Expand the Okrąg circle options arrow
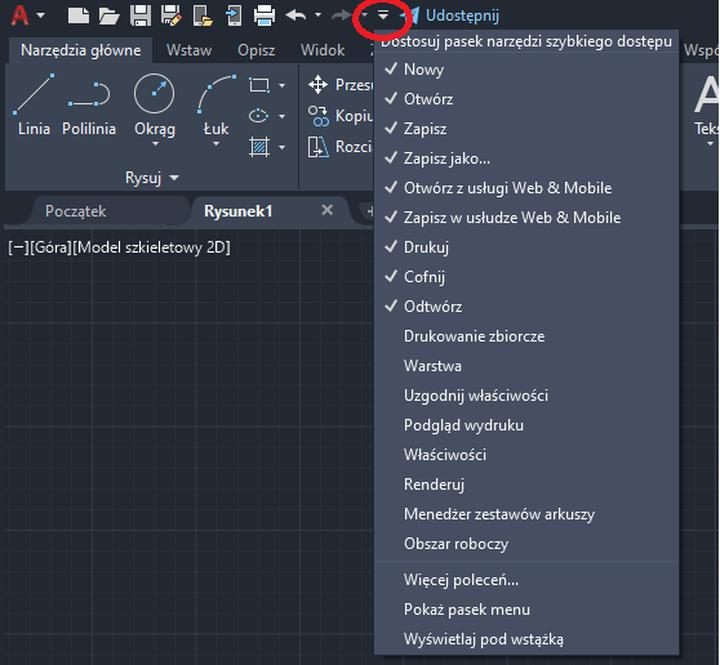This screenshot has width=720, height=665. pos(155,144)
